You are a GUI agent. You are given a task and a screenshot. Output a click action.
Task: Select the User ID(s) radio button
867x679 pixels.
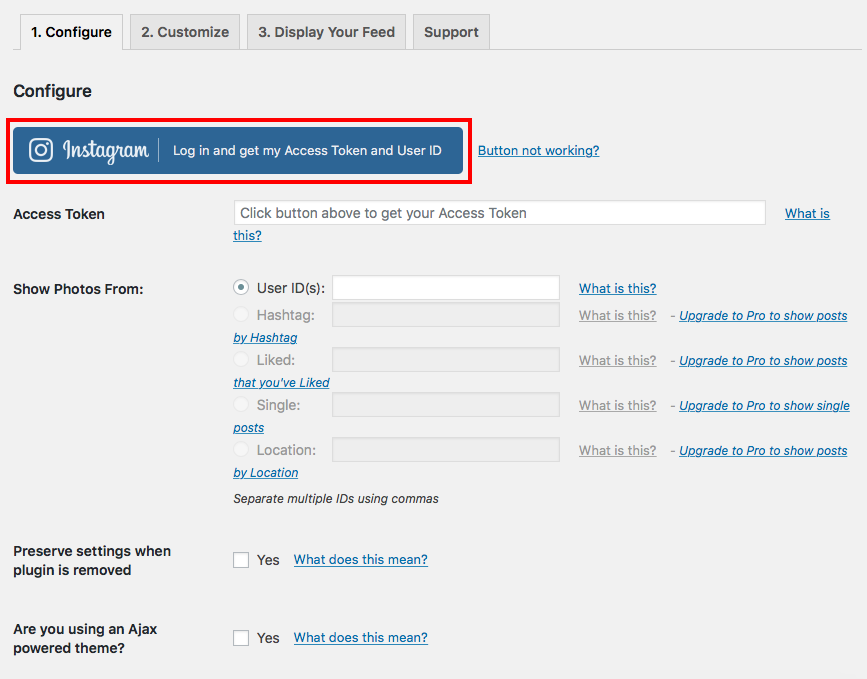(241, 288)
